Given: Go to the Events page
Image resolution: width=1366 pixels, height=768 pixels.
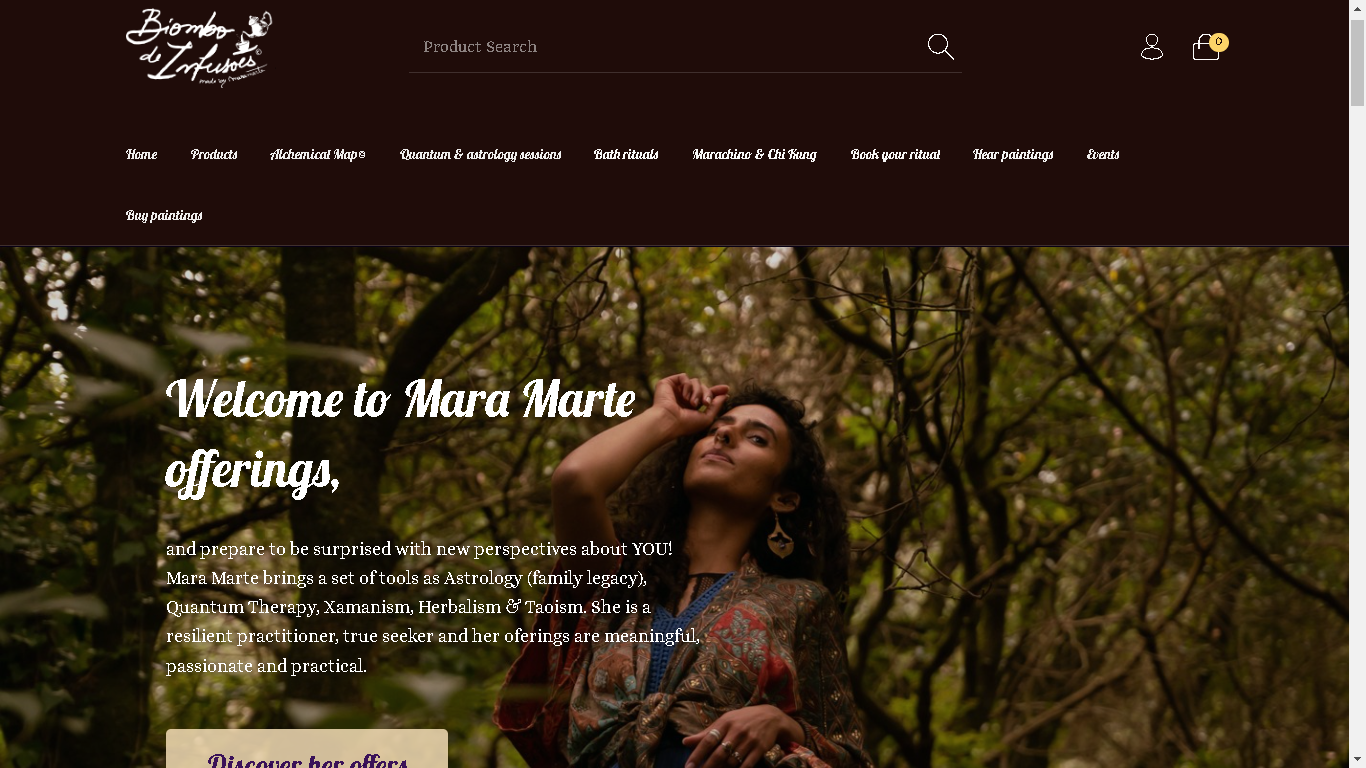Looking at the screenshot, I should 1103,154.
